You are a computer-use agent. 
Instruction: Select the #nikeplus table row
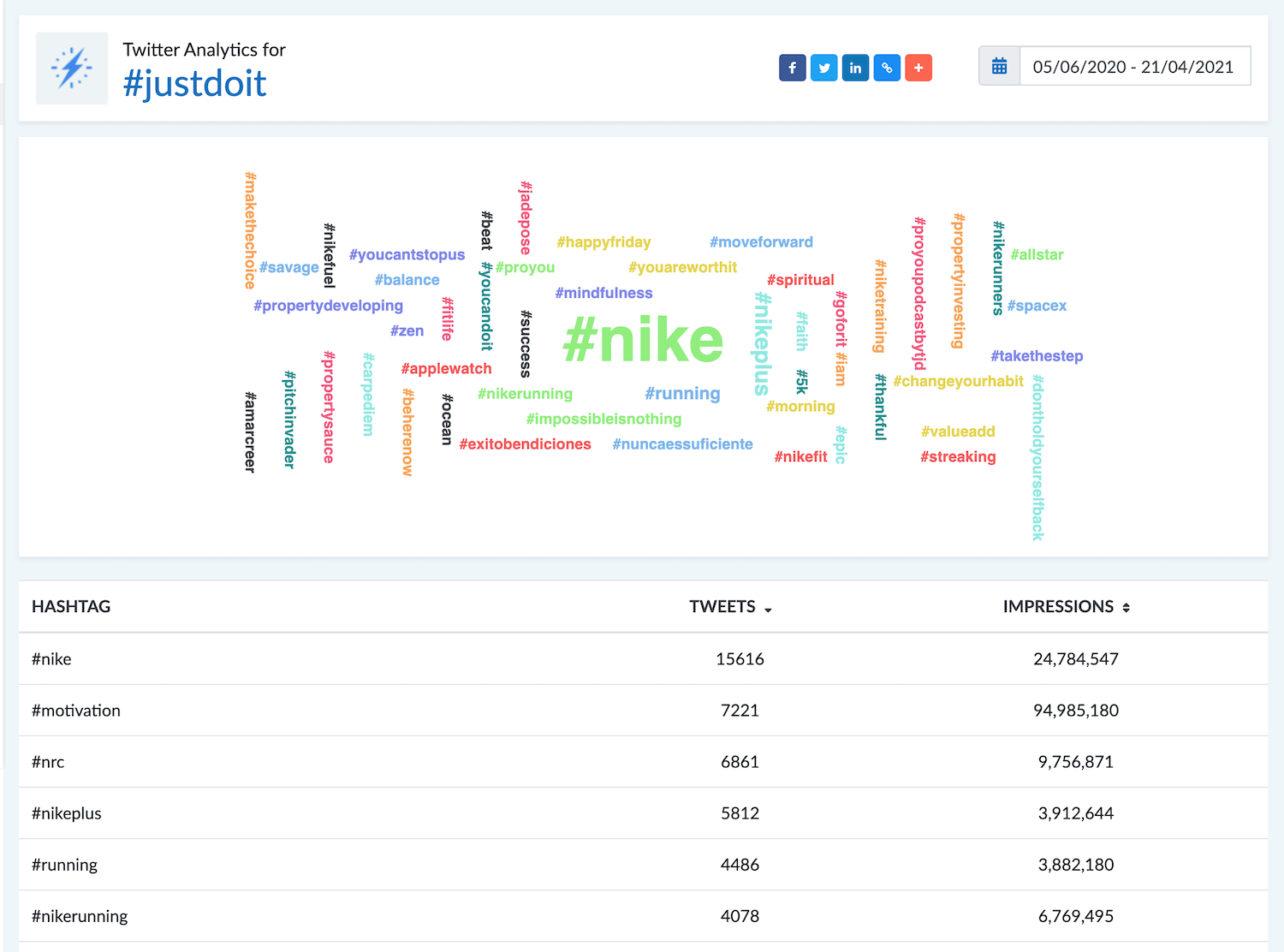coord(643,813)
